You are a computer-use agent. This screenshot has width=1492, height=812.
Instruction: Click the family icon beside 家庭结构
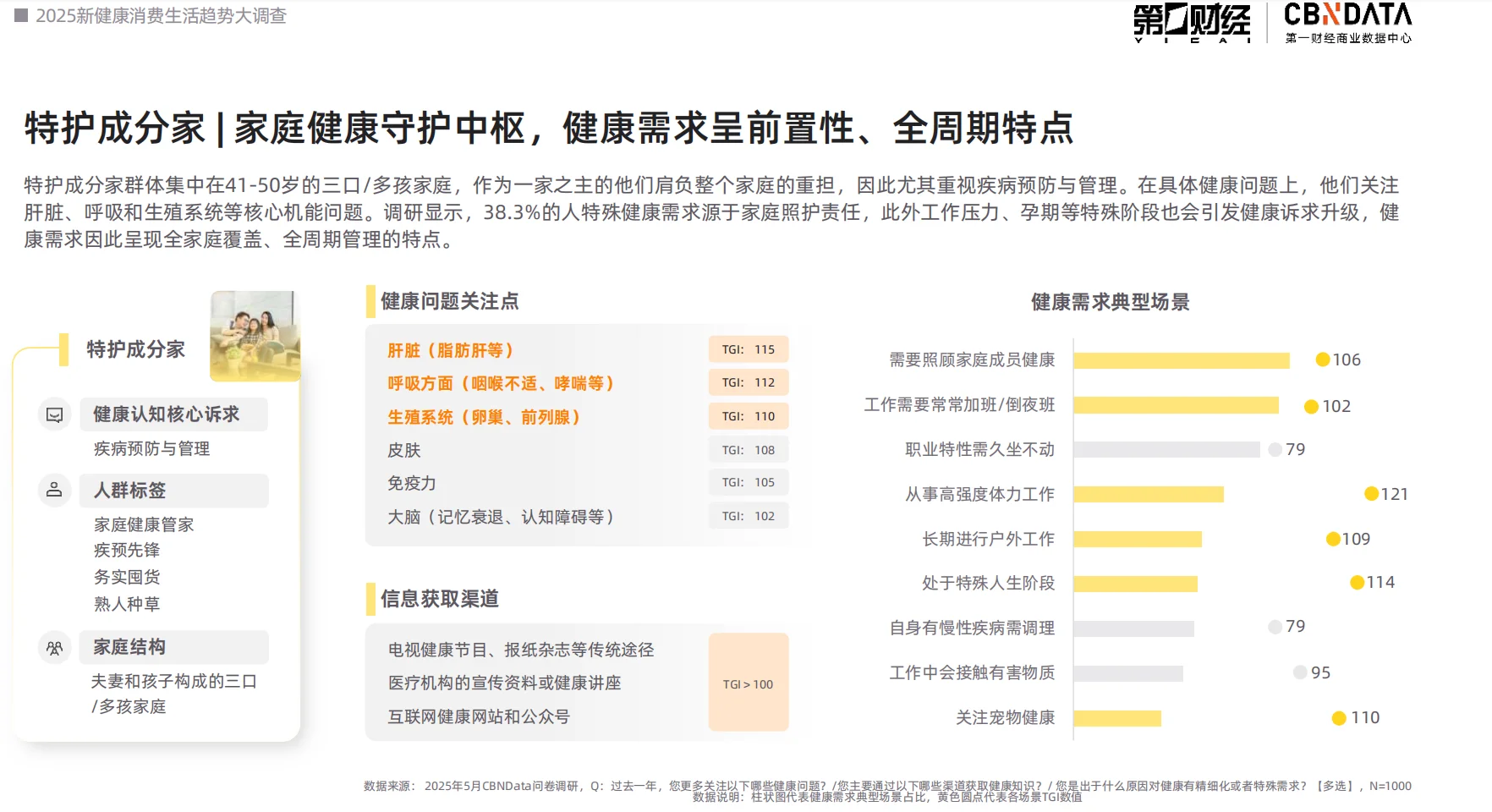[54, 647]
